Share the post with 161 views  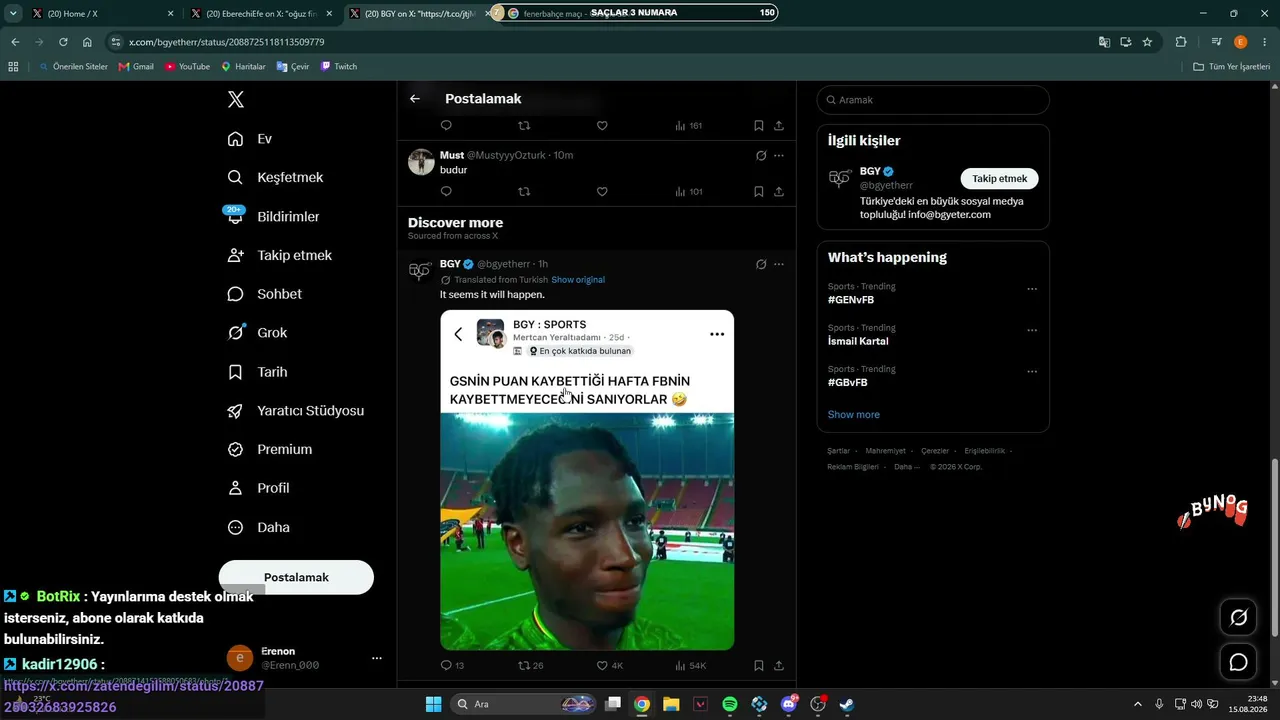pos(779,125)
